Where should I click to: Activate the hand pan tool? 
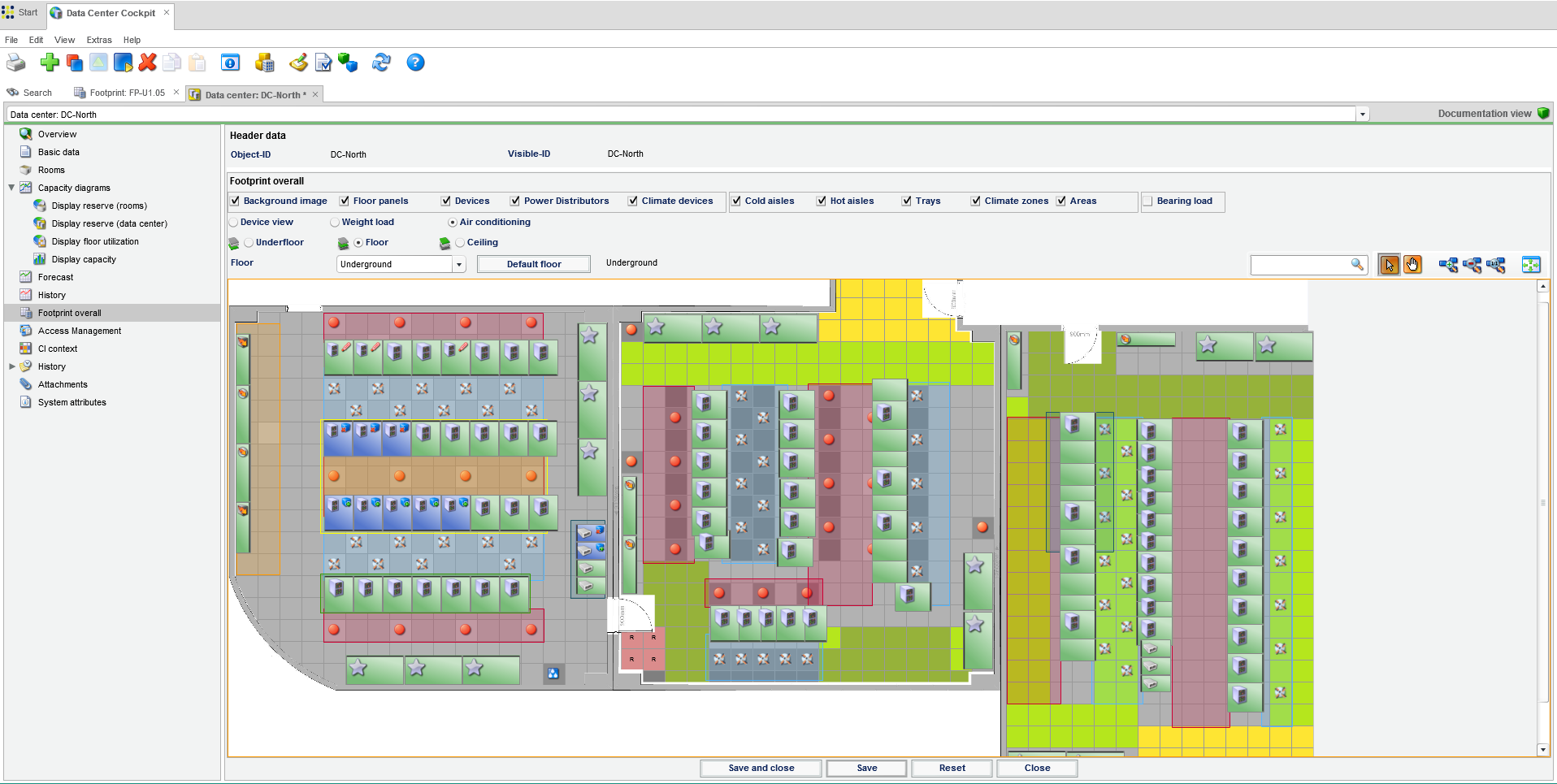(1412, 265)
